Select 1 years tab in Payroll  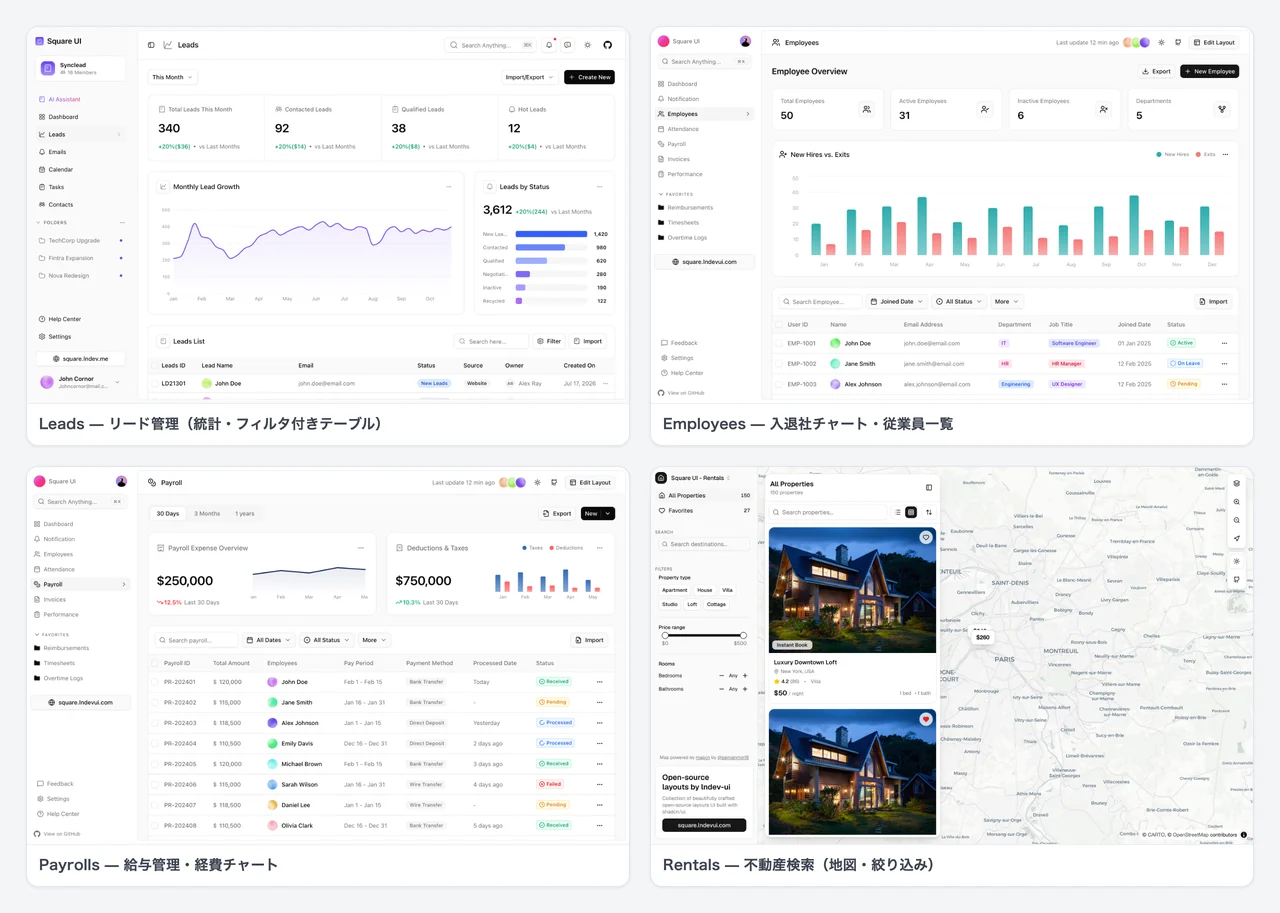(245, 513)
